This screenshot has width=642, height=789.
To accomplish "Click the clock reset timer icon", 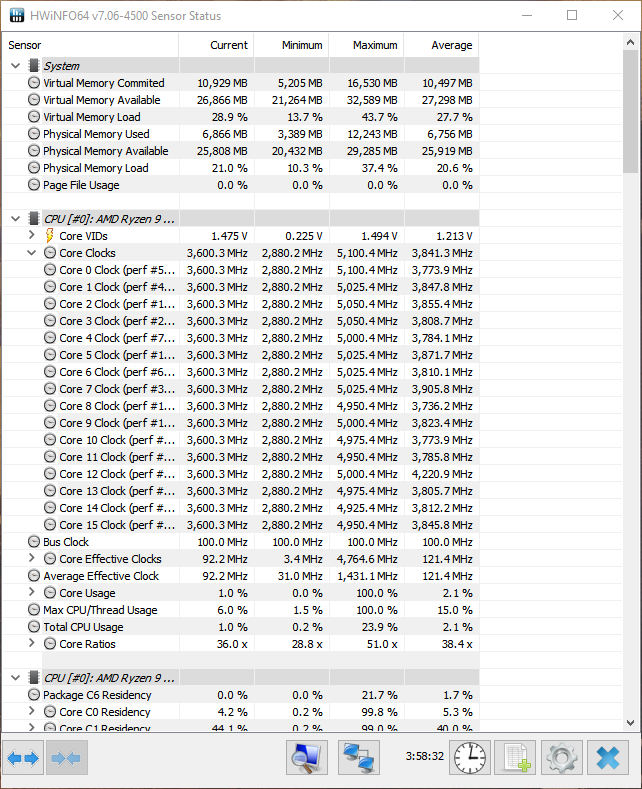I will pyautogui.click(x=470, y=758).
